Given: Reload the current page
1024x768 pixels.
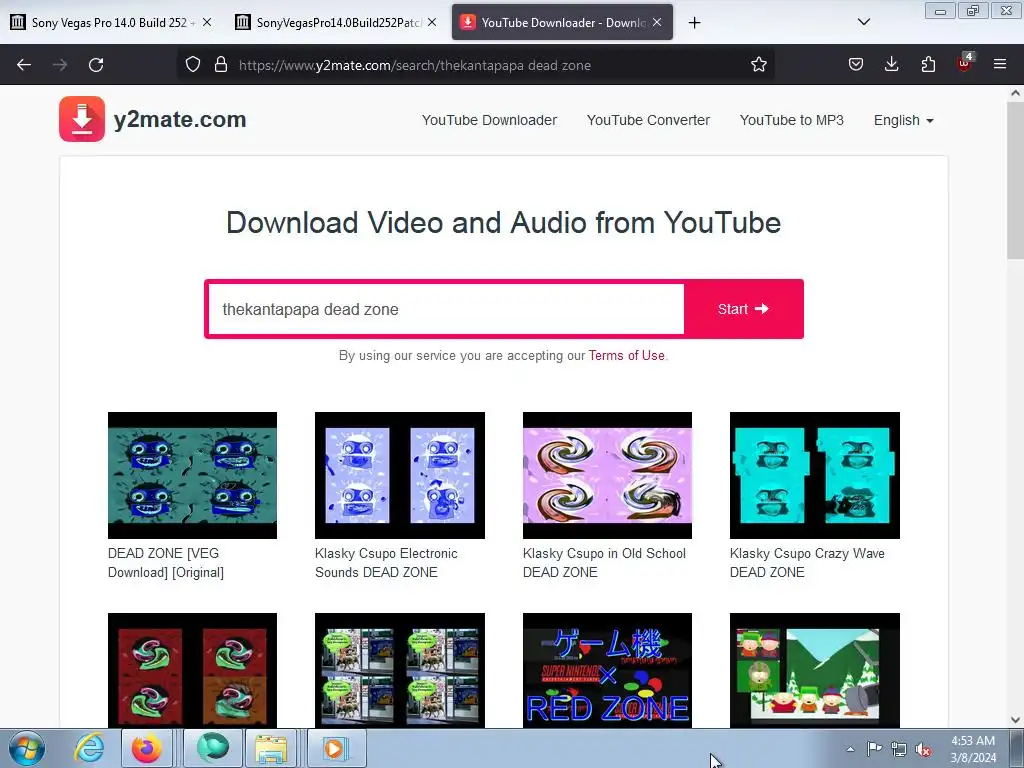Looking at the screenshot, I should [x=96, y=65].
